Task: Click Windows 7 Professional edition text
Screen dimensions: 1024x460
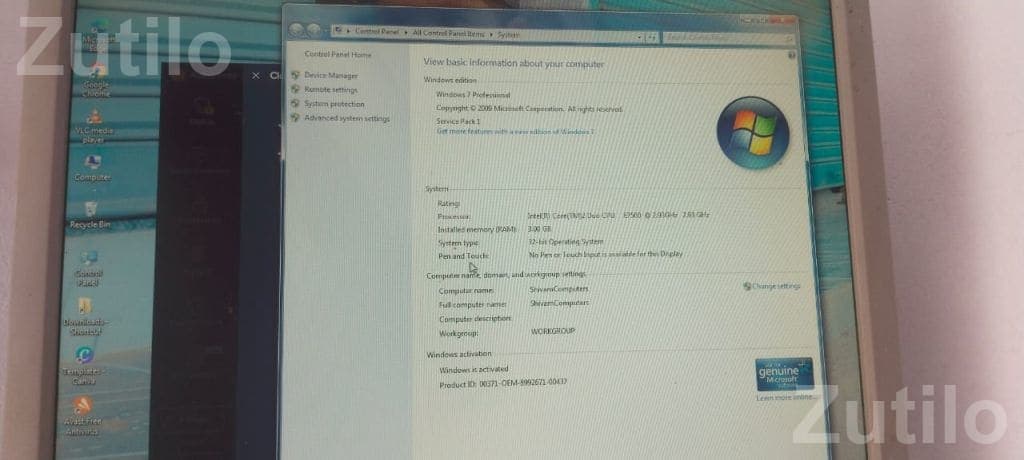Action: 473,95
